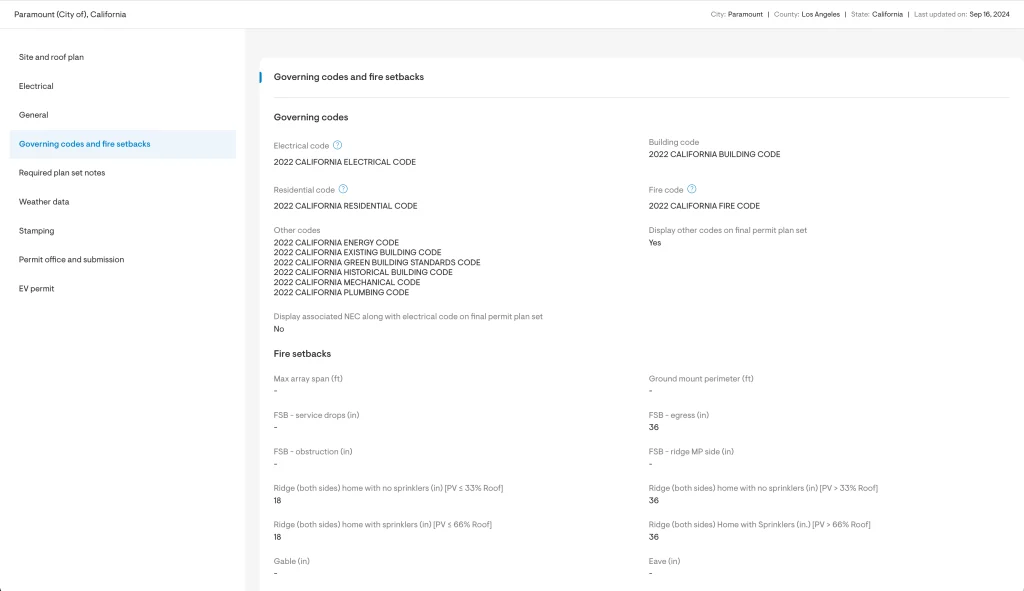
Task: Click the 2022 California Historical Building Code entry
Action: pyautogui.click(x=363, y=272)
